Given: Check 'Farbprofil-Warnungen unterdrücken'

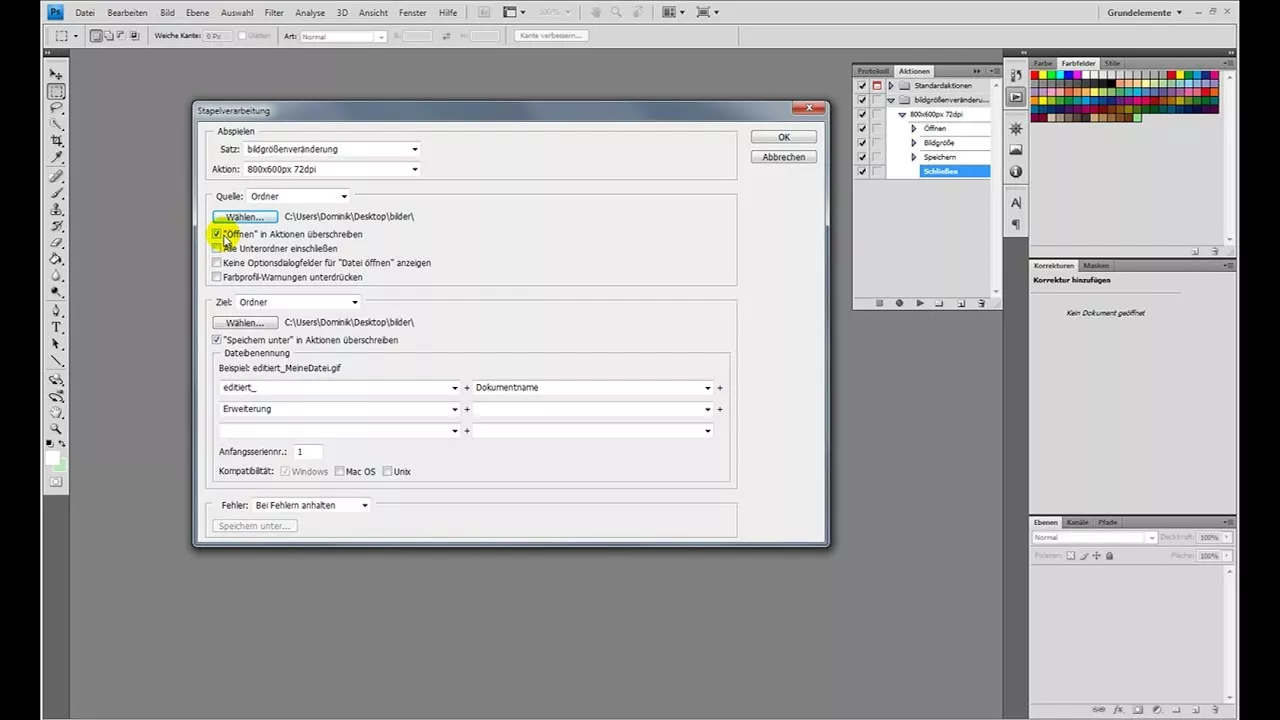Looking at the screenshot, I should pyautogui.click(x=217, y=277).
